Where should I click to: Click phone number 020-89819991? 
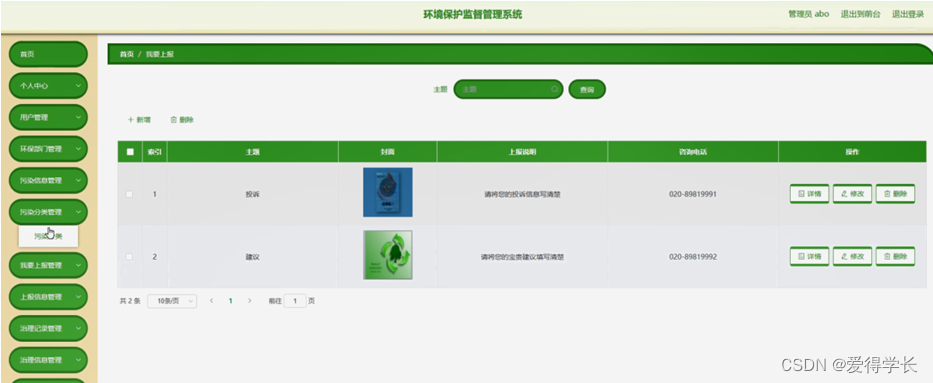(x=693, y=194)
